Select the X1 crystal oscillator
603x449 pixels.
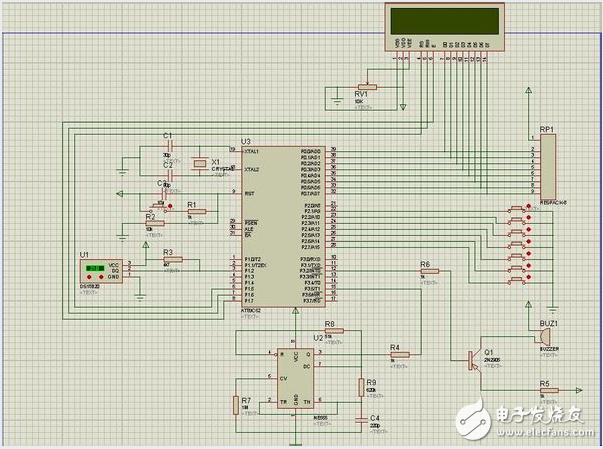pos(201,163)
